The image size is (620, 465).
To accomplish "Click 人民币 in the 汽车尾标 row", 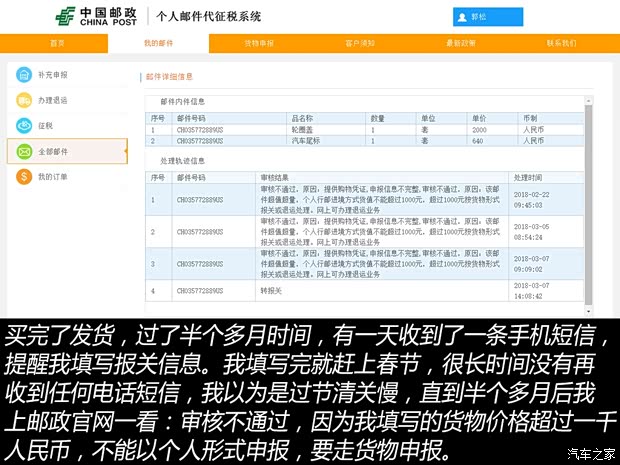I will [533, 140].
